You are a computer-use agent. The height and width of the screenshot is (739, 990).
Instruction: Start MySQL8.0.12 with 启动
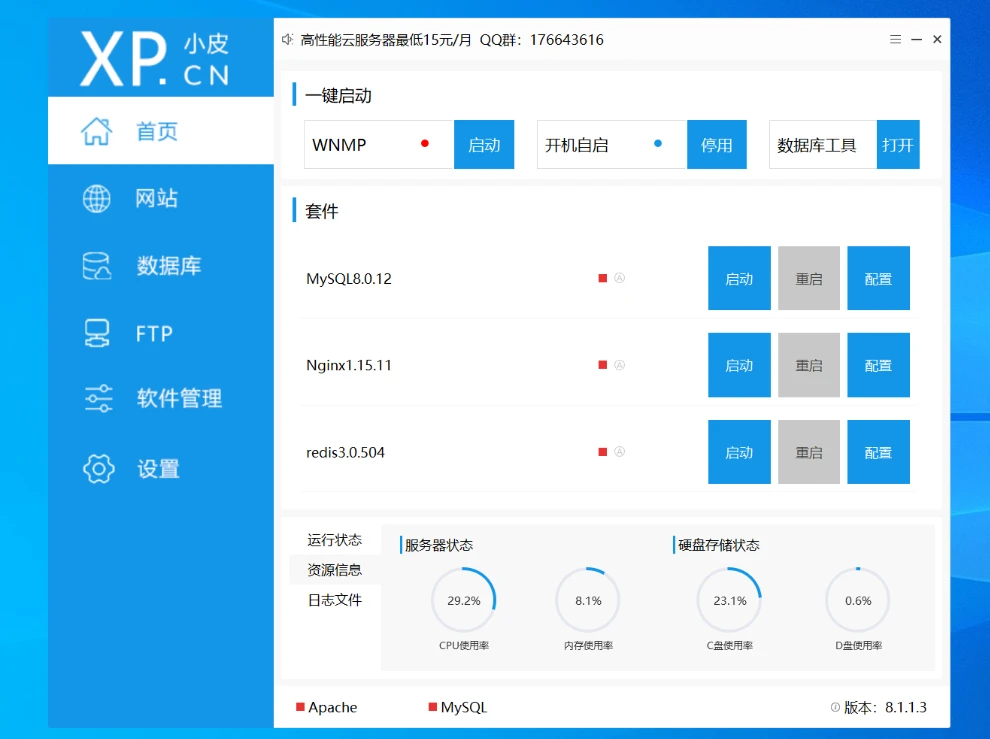739,278
